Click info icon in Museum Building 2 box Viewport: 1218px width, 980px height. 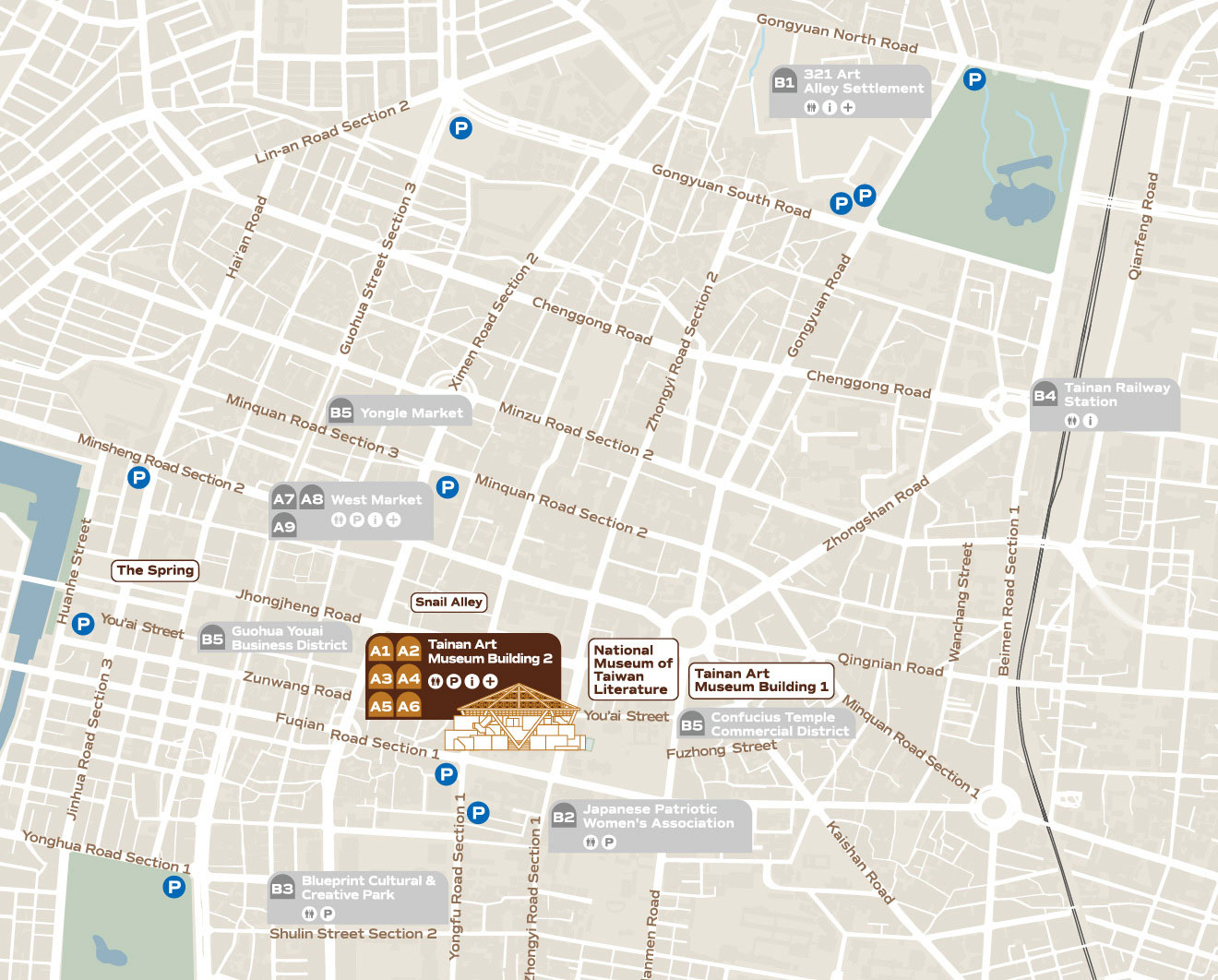[472, 681]
